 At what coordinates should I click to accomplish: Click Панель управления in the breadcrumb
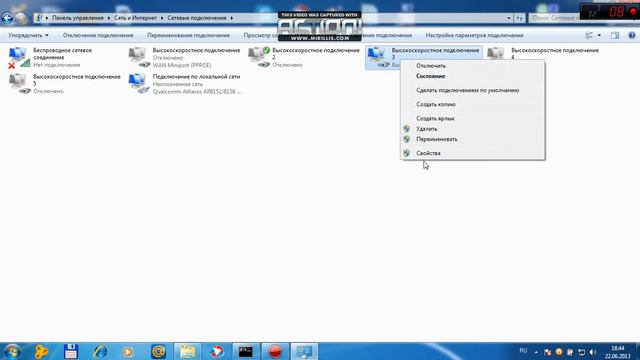coord(78,18)
